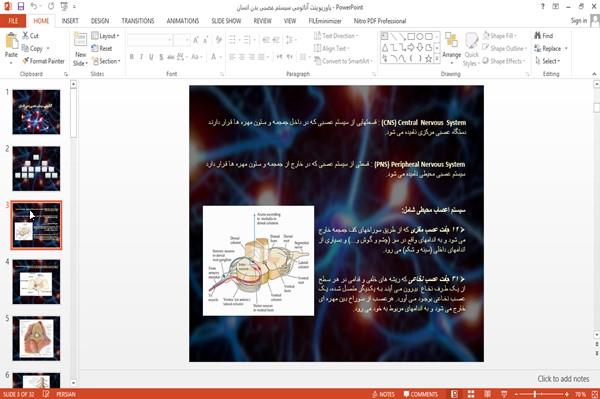Viewport: 600px width, 399px height.
Task: Open the DESIGN ribbon tab
Action: click(x=100, y=21)
